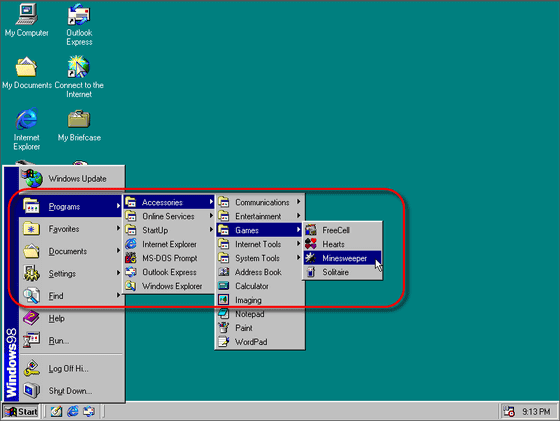Expand the Online Services submenu
The width and height of the screenshot is (560, 421).
tap(169, 216)
